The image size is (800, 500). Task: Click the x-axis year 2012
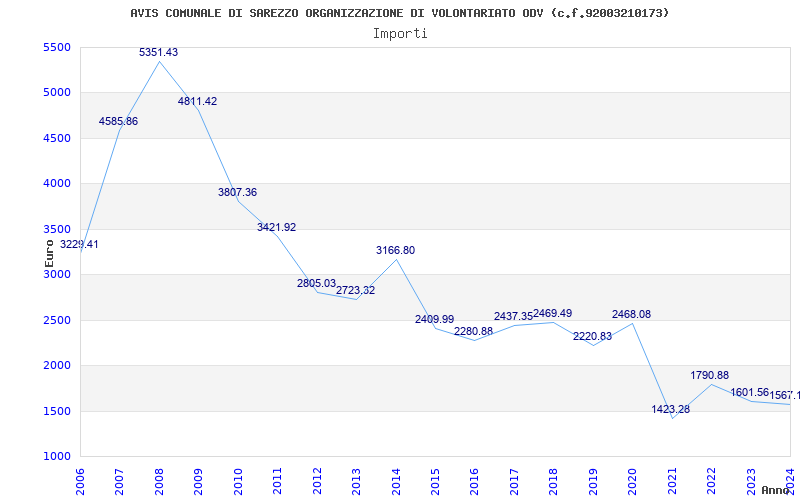[x=317, y=481]
